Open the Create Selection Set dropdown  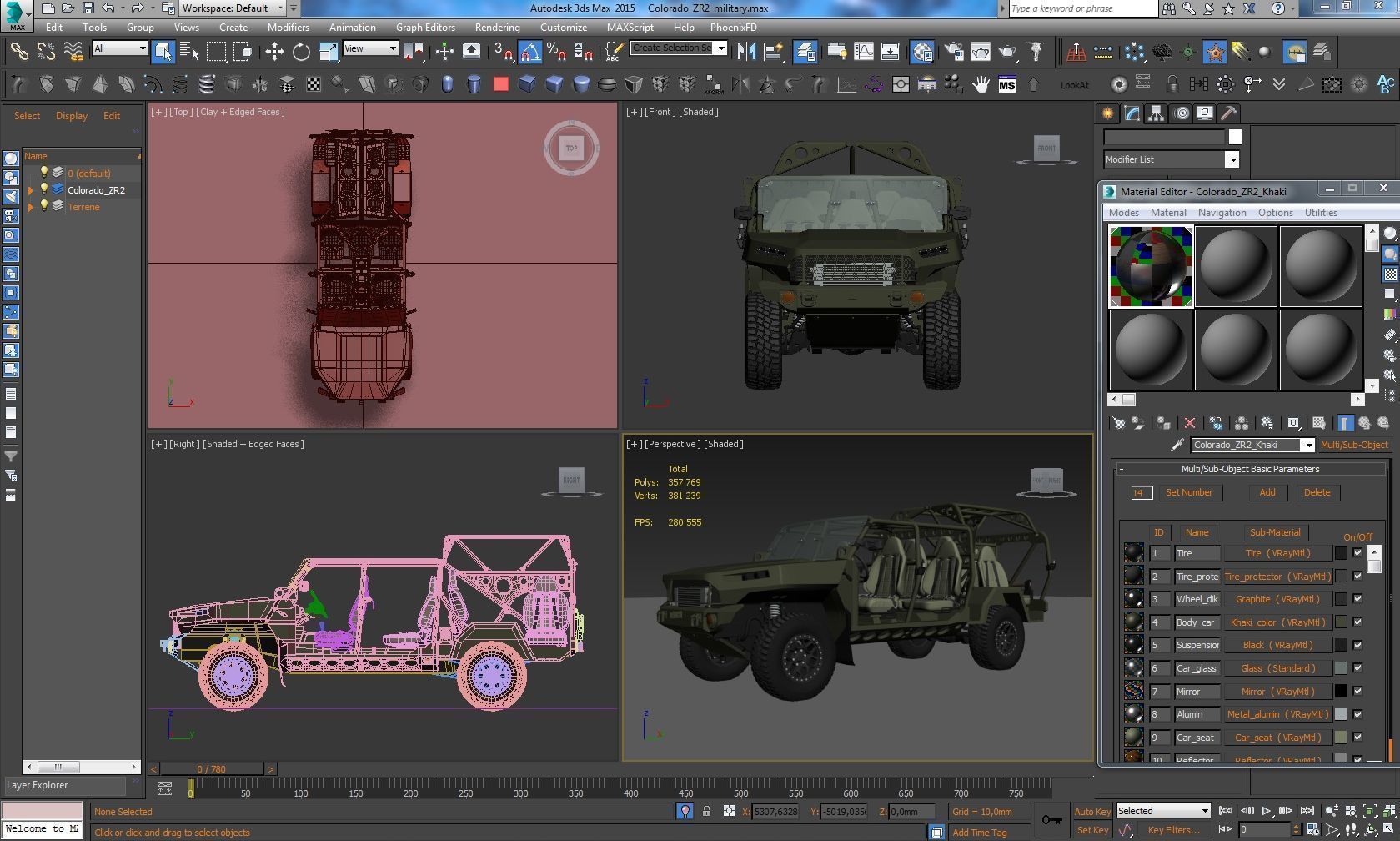[x=679, y=48]
